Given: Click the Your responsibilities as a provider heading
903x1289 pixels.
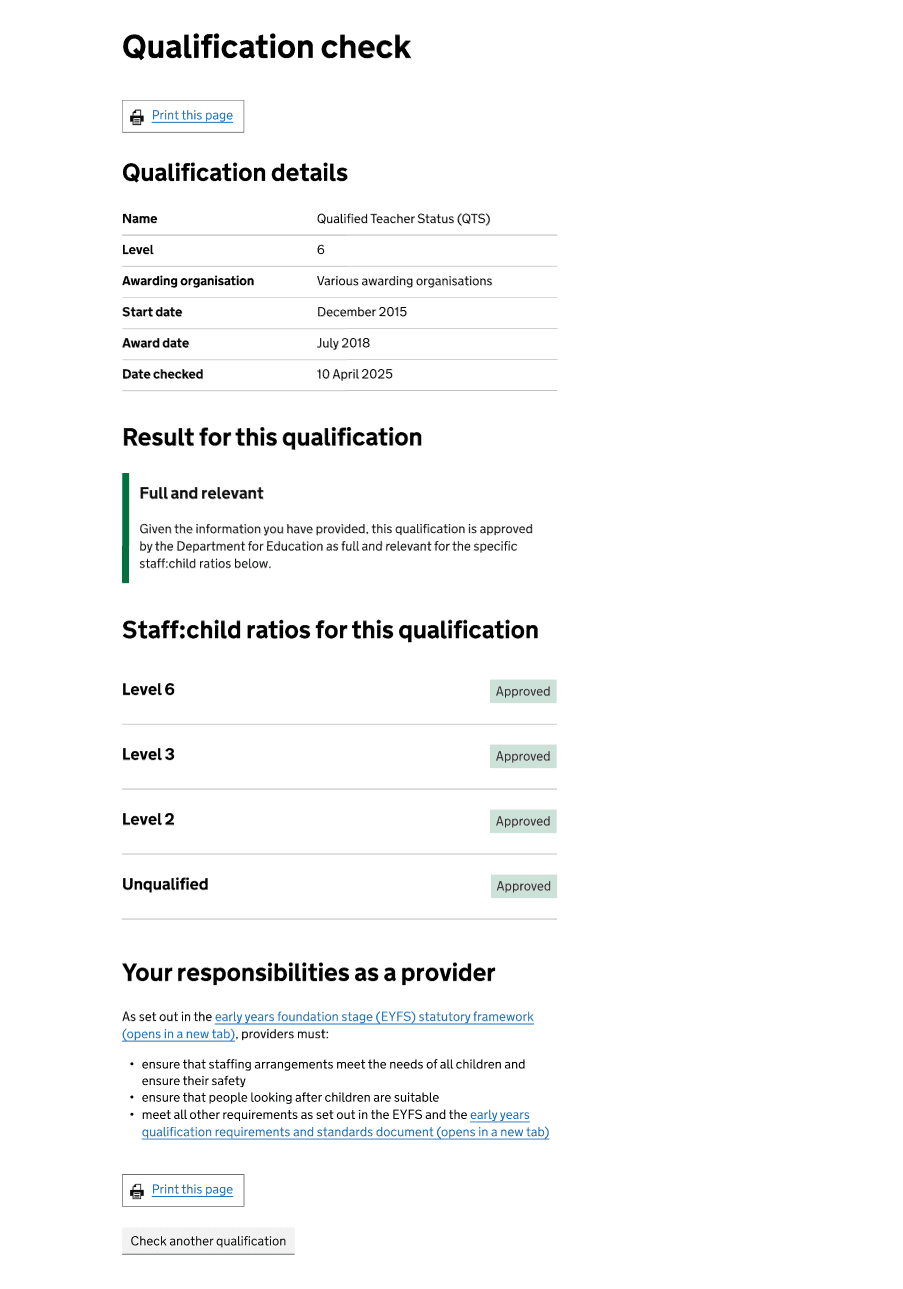Looking at the screenshot, I should 308,972.
